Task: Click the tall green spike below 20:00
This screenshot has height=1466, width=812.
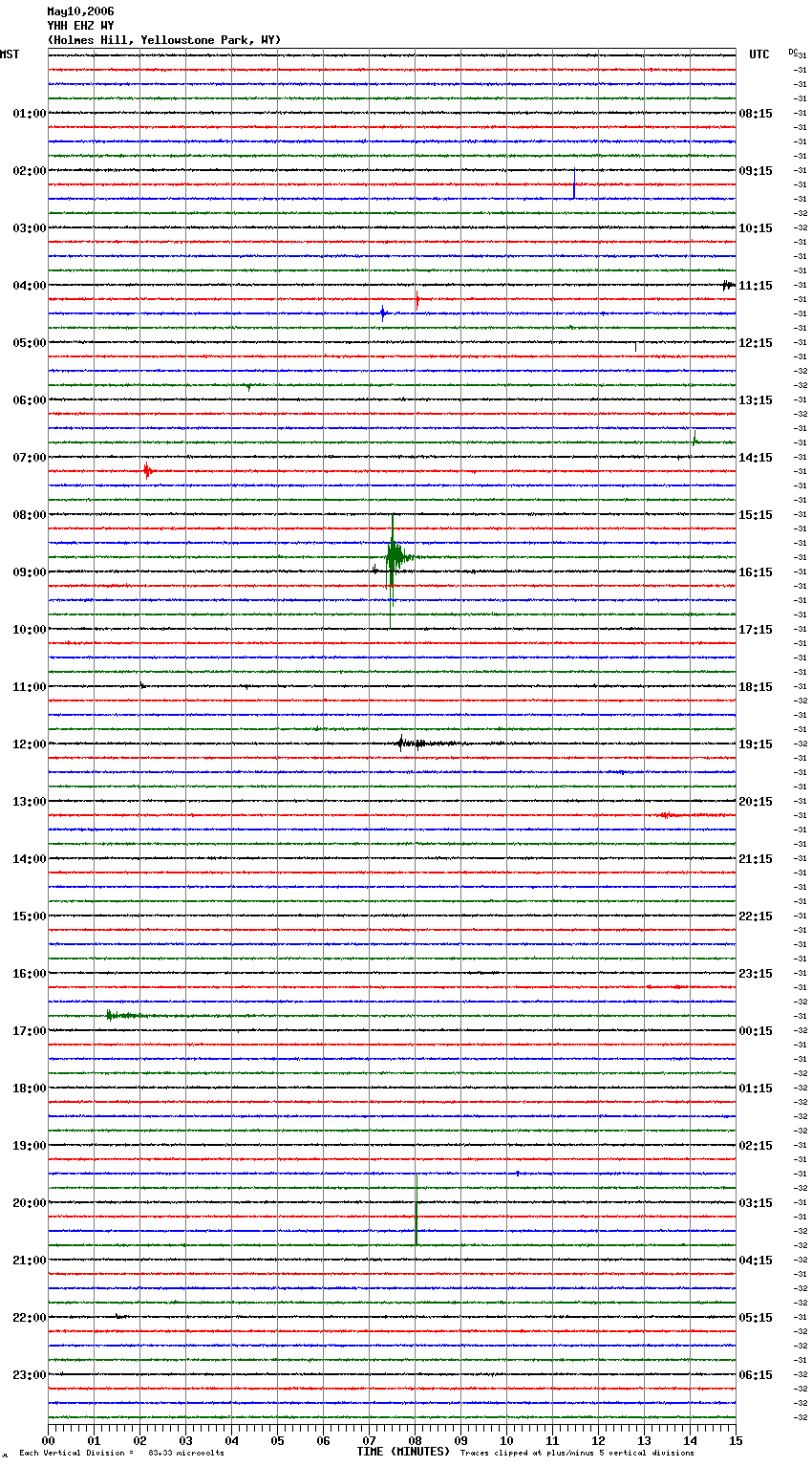Action: [417, 1210]
